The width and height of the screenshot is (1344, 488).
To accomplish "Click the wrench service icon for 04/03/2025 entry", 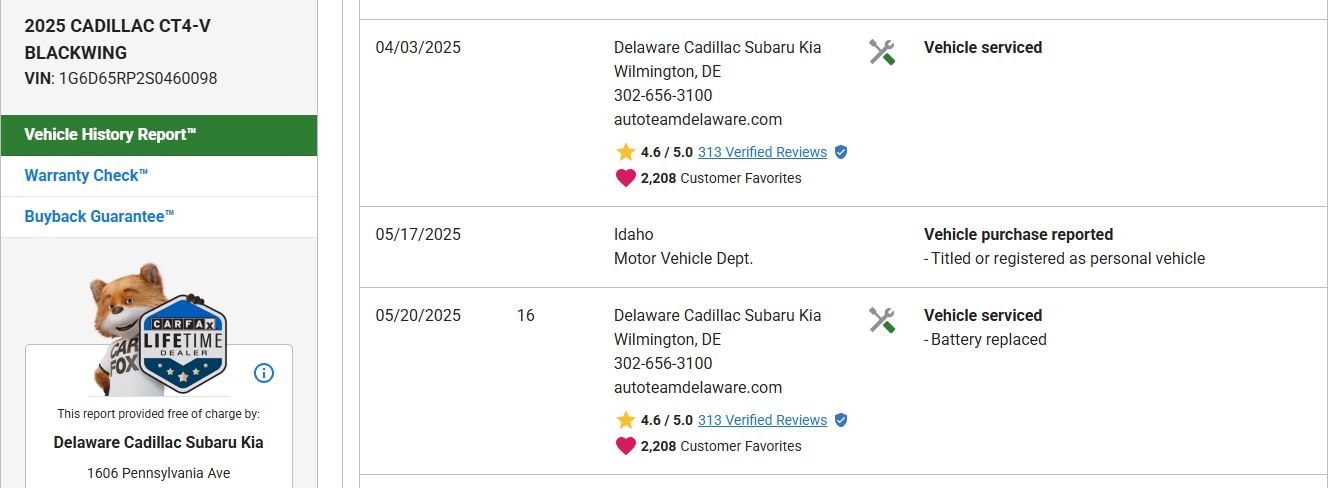I will pyautogui.click(x=881, y=52).
